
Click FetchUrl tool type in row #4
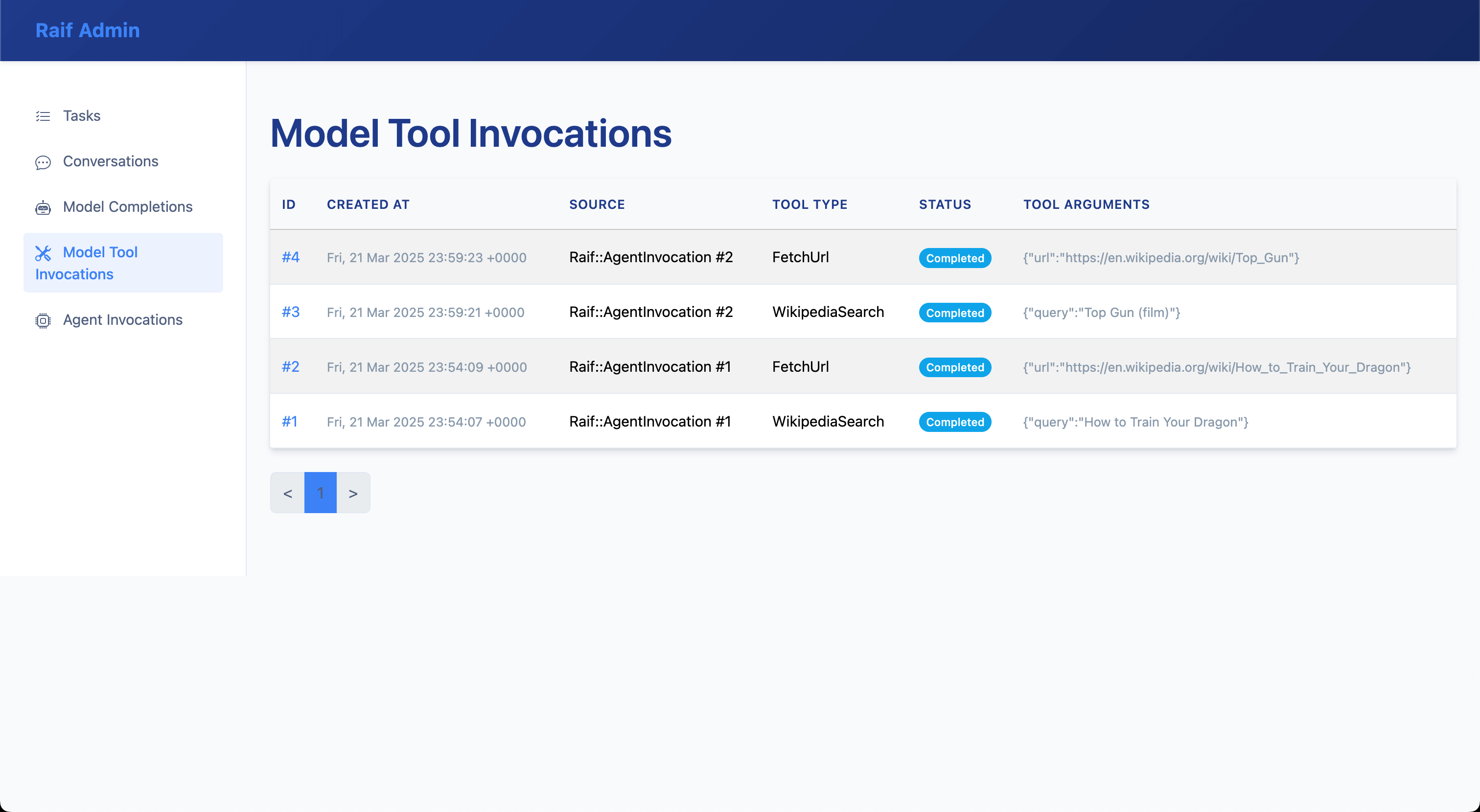coord(800,257)
